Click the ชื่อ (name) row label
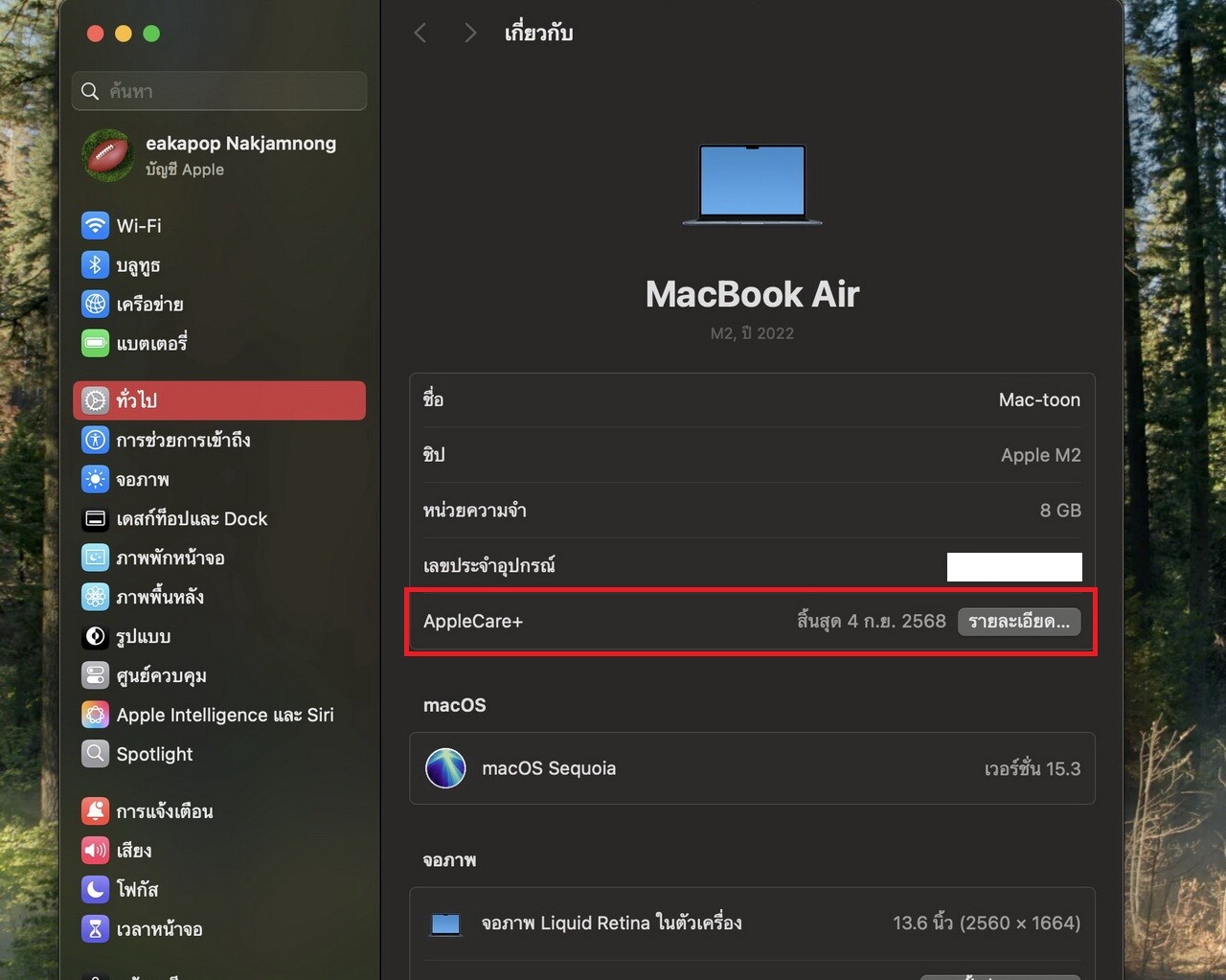The image size is (1226, 980). point(433,399)
